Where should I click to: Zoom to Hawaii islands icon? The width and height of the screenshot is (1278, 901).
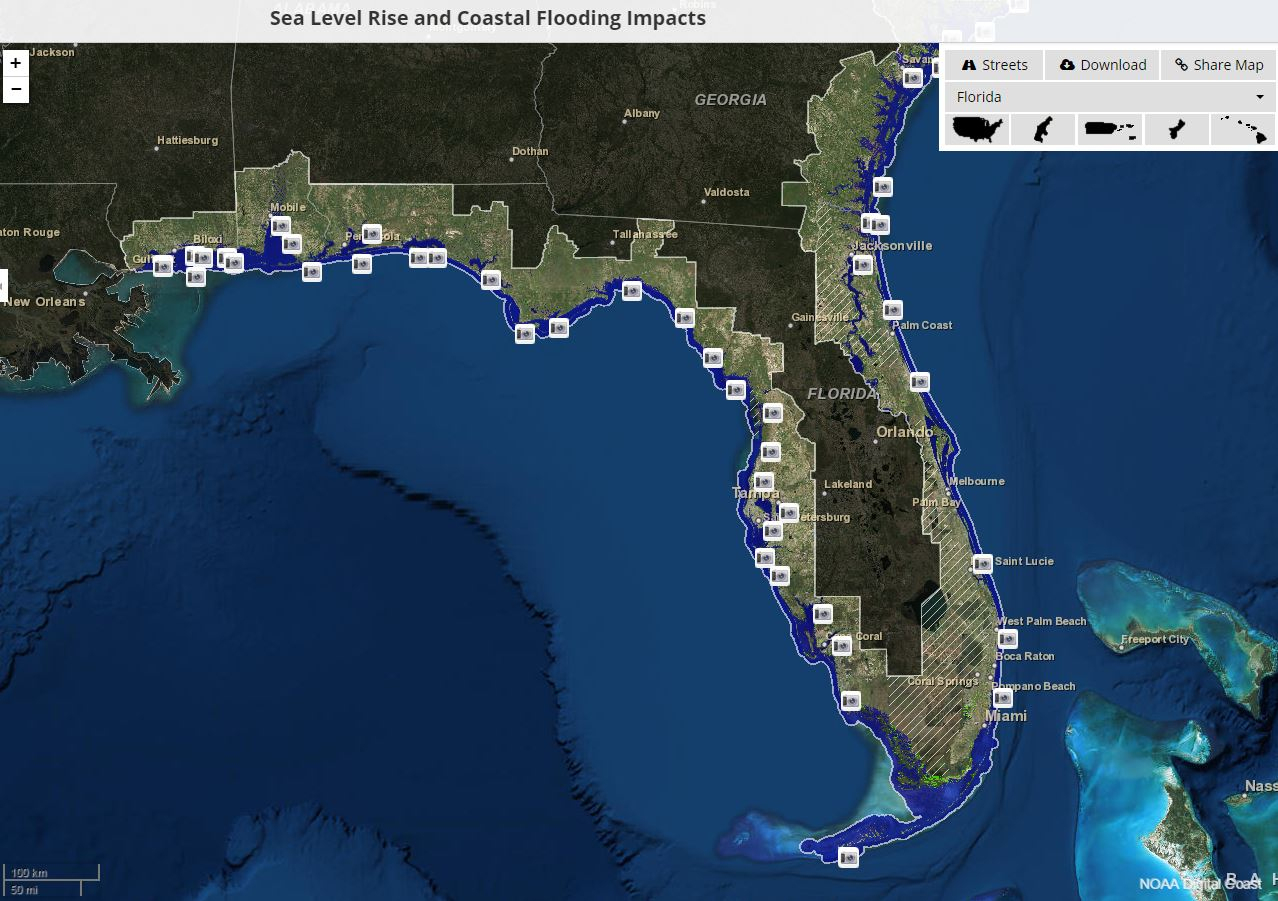(x=1243, y=130)
